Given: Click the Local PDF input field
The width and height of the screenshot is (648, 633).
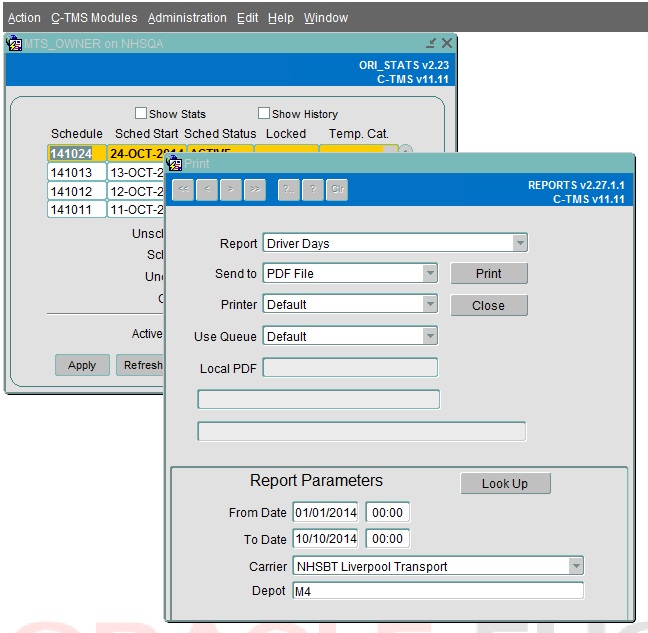Looking at the screenshot, I should click(350, 368).
